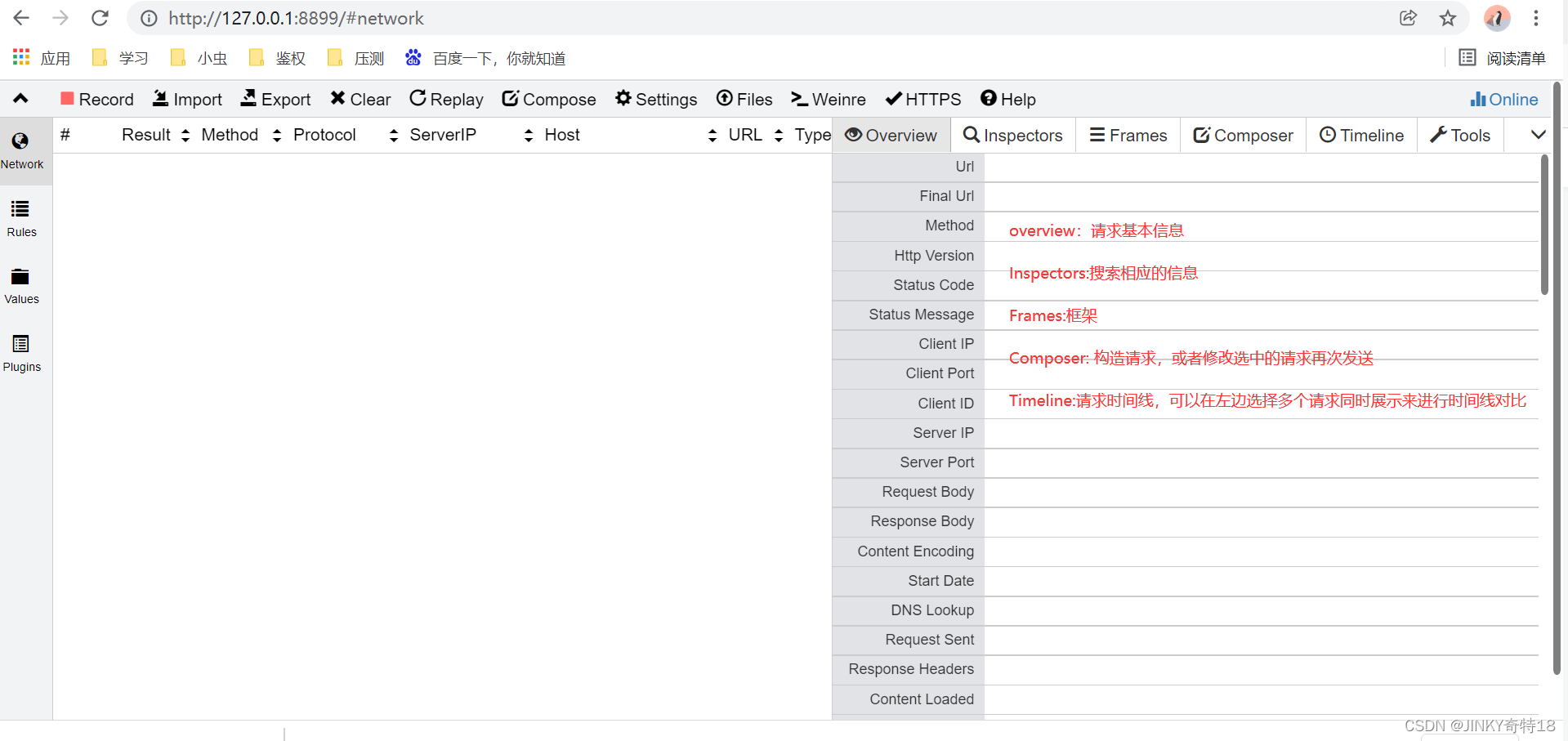The width and height of the screenshot is (1568, 741).
Task: Switch to the Inspectors tab
Action: [x=1012, y=135]
